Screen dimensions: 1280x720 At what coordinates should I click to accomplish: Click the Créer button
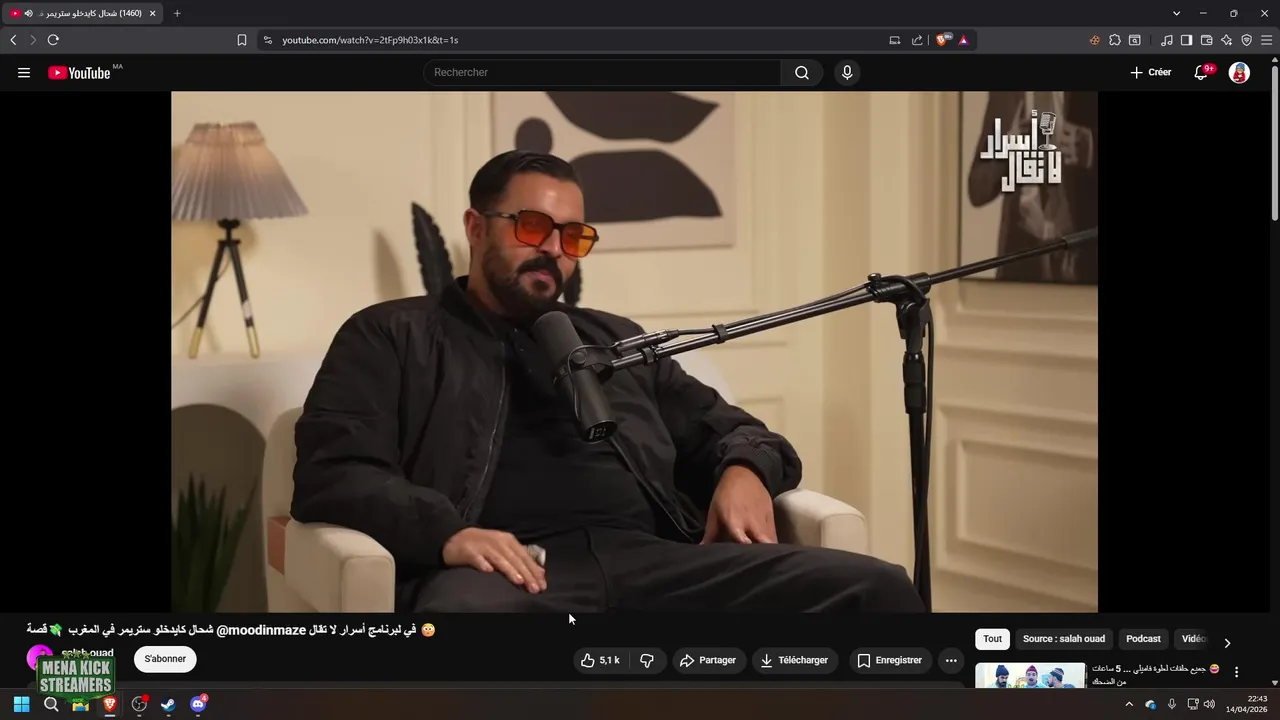[x=1150, y=72]
